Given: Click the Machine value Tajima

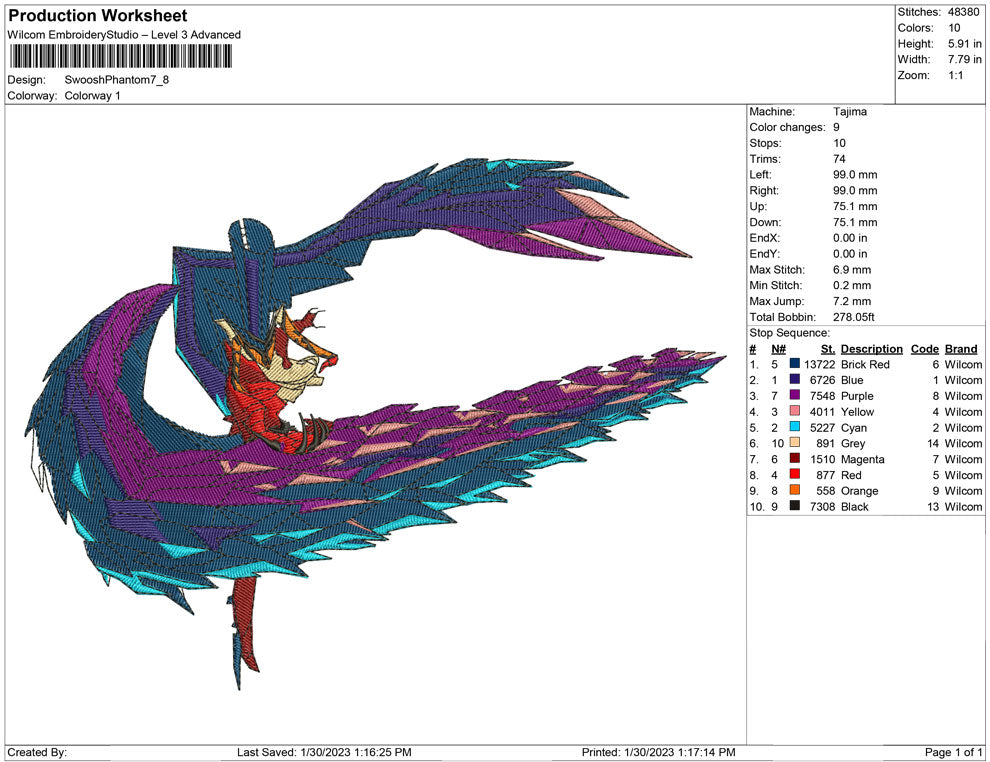Looking at the screenshot, I should (x=850, y=112).
